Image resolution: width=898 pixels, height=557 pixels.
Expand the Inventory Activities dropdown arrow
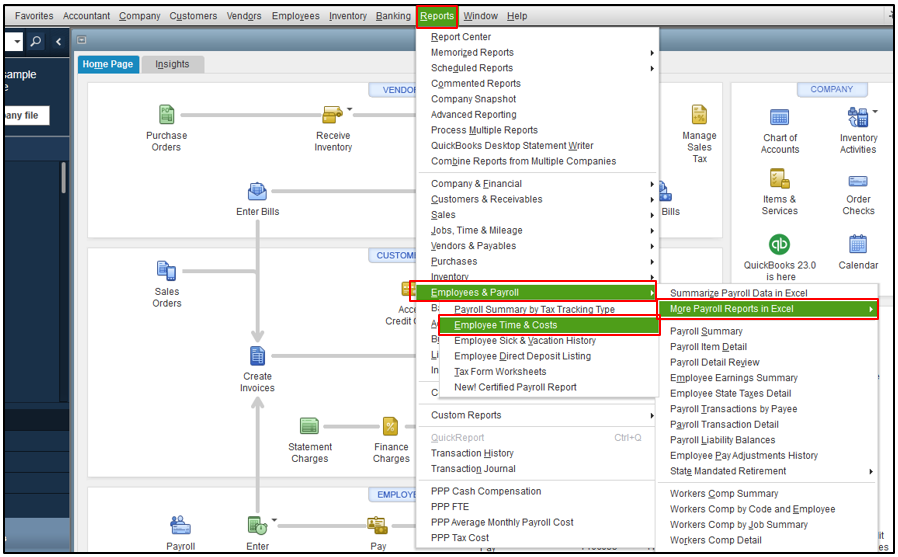[x=875, y=111]
